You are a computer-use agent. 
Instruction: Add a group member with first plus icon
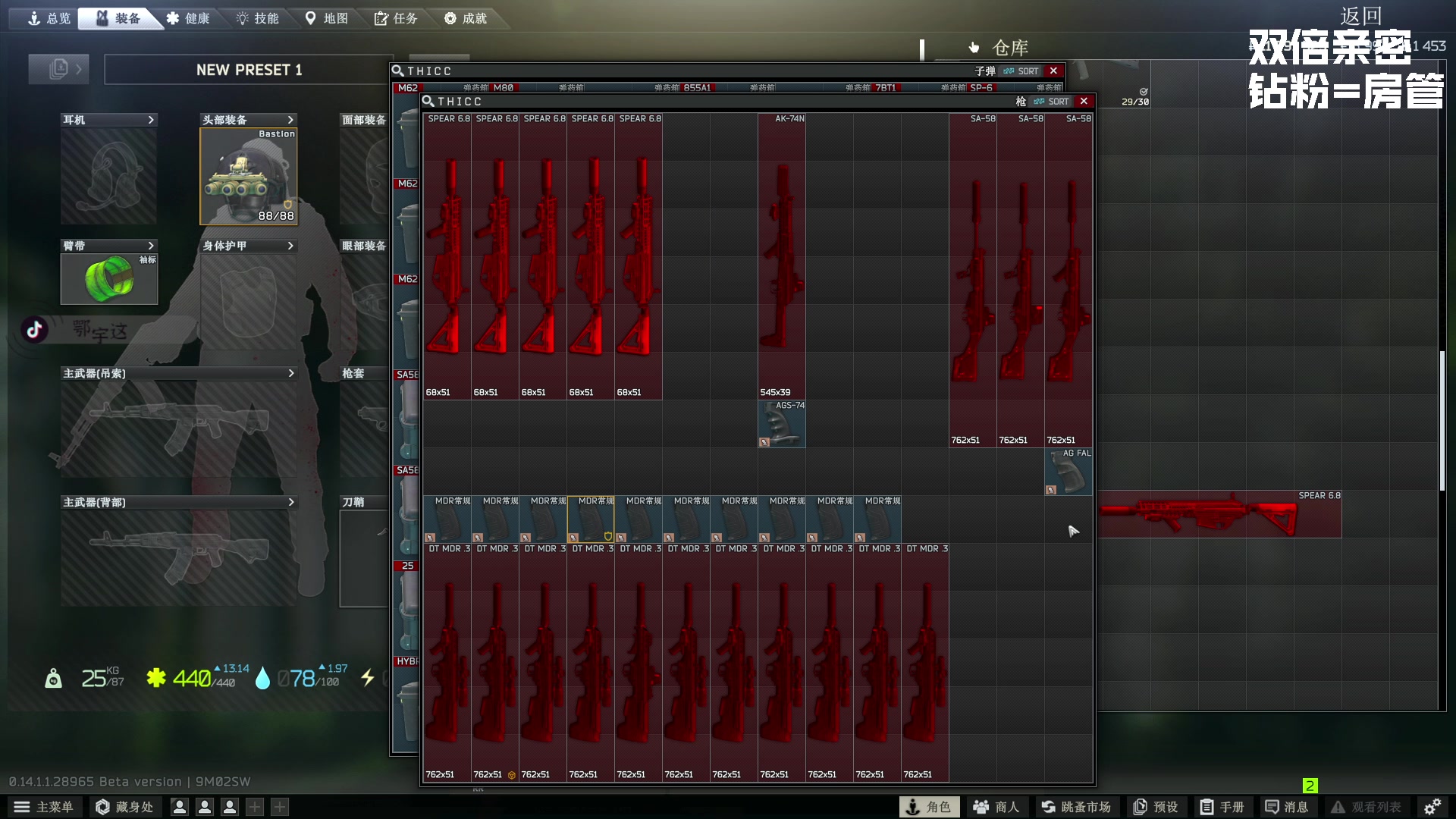coord(255,807)
